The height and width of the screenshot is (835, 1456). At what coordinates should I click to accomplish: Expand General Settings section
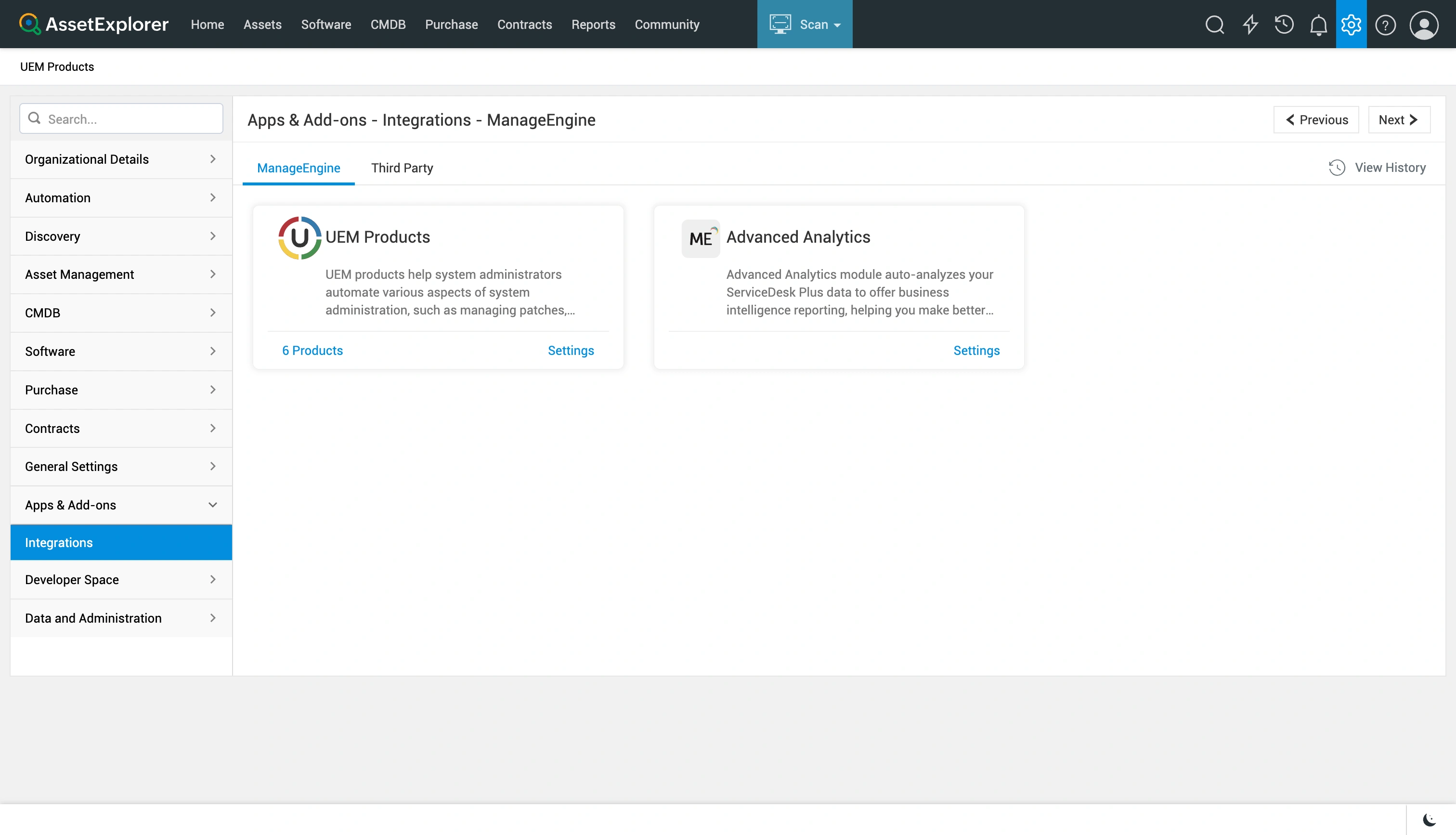121,466
